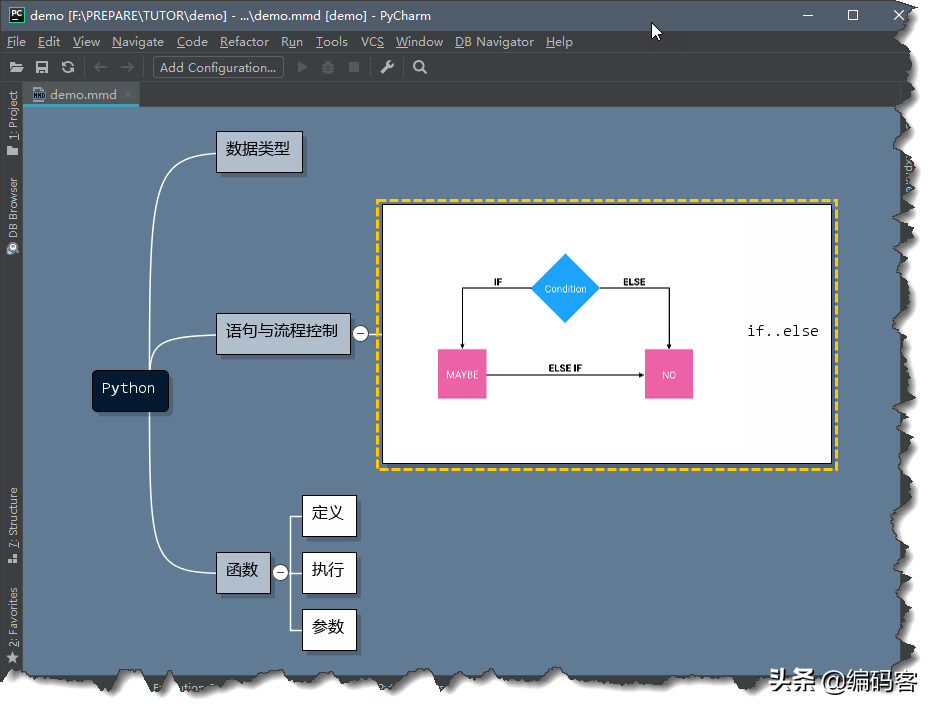938x713 pixels.
Task: Select the 执行 child node
Action: point(329,572)
